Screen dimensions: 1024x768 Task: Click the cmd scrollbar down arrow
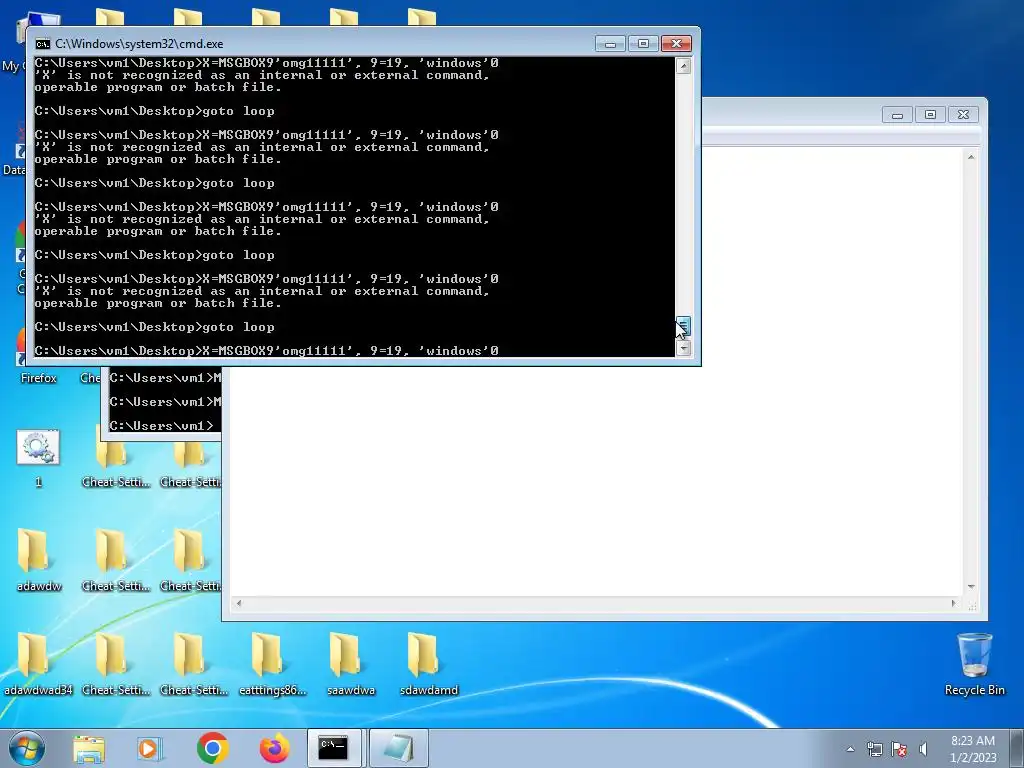pyautogui.click(x=683, y=348)
